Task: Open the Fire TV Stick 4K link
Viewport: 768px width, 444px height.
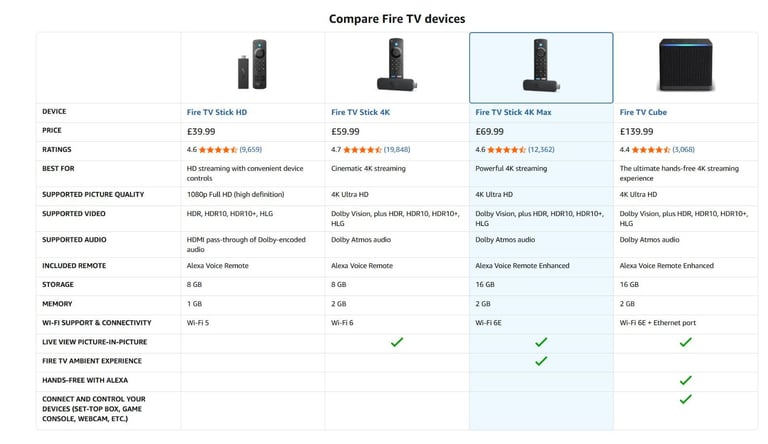Action: pos(360,112)
